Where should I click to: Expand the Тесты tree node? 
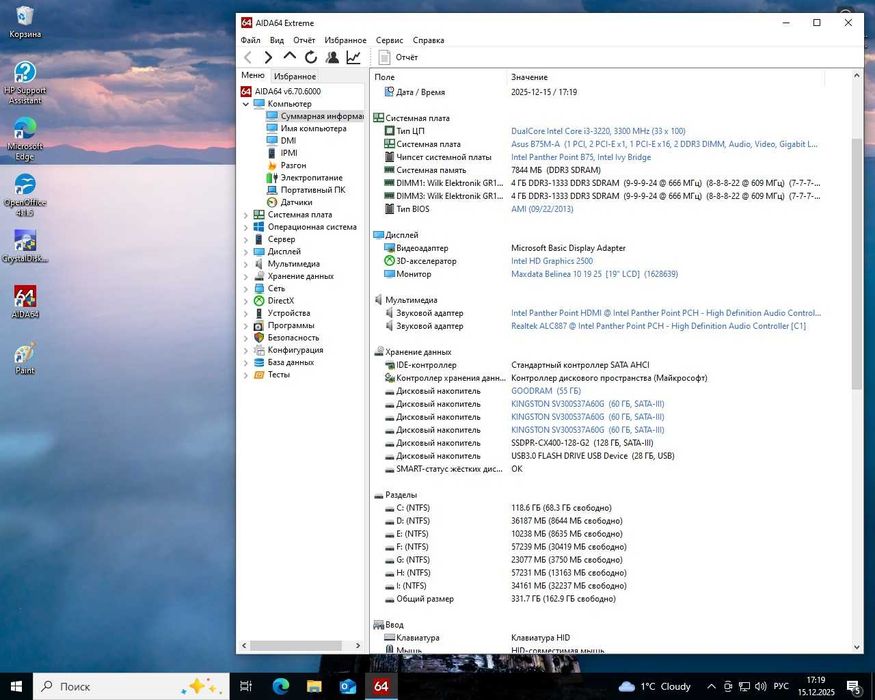coord(246,375)
